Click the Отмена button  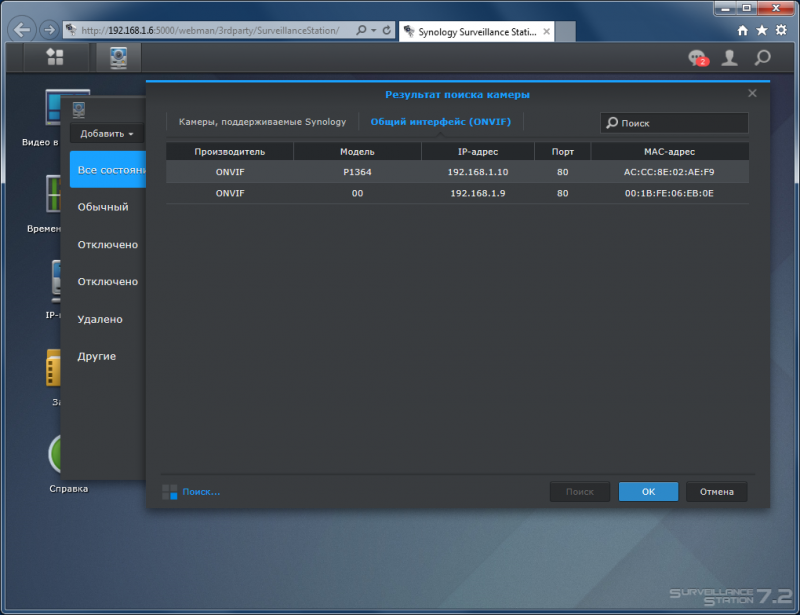coord(717,491)
